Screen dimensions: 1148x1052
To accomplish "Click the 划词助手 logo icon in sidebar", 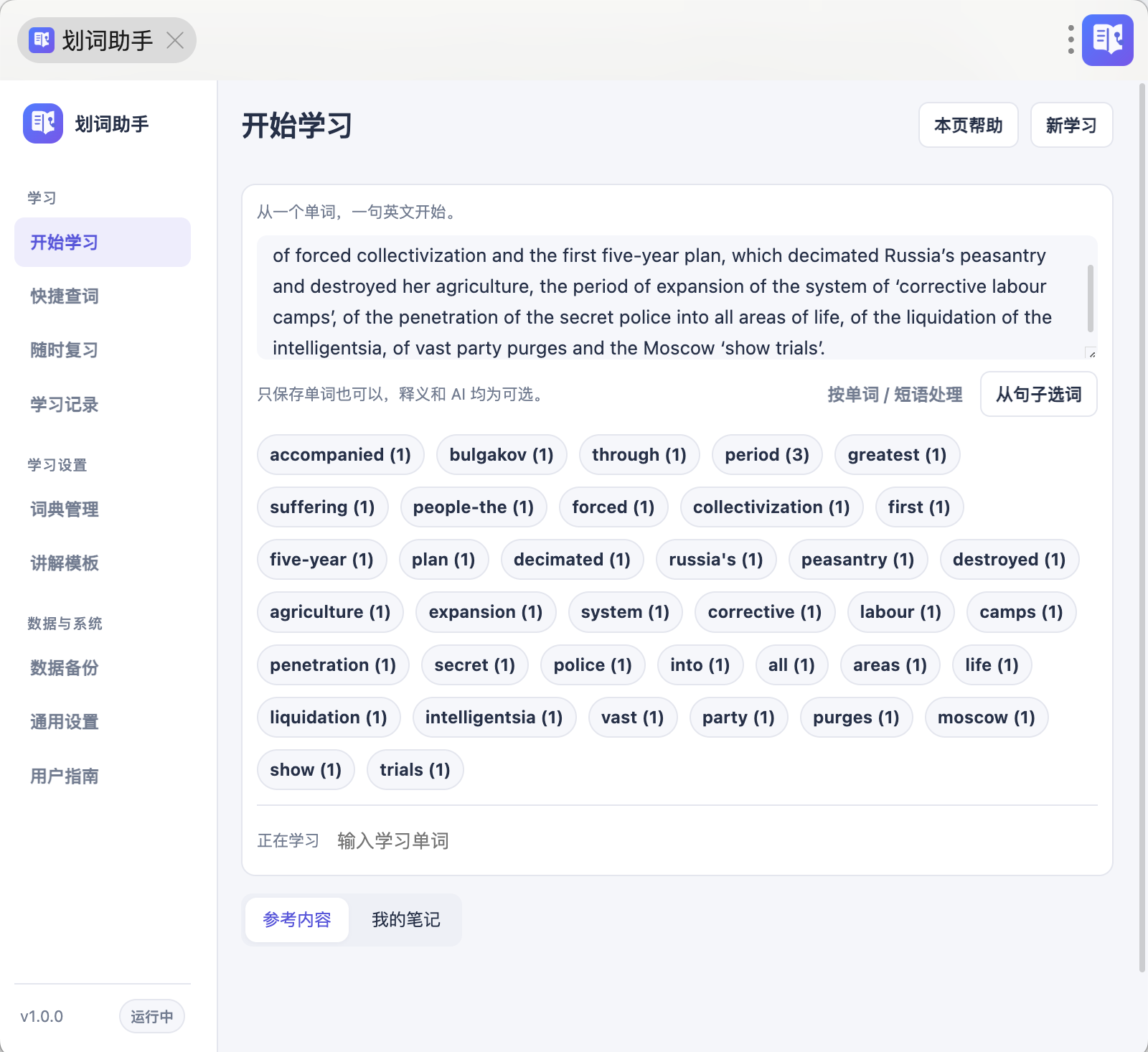I will [x=43, y=123].
